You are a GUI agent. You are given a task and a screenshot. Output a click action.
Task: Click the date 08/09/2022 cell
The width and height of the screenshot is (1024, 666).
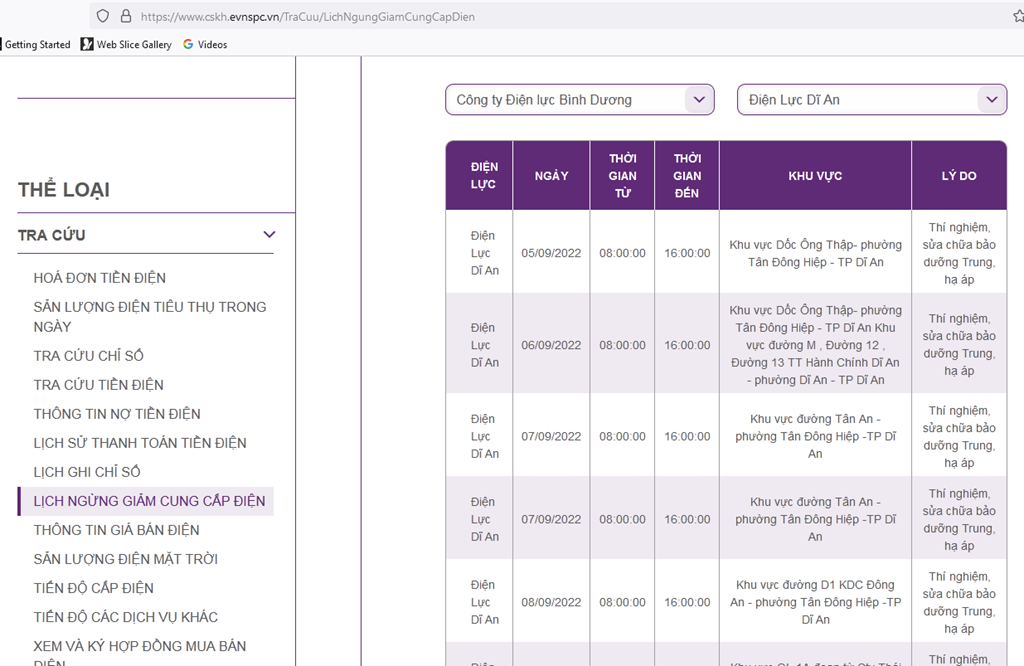click(x=551, y=603)
